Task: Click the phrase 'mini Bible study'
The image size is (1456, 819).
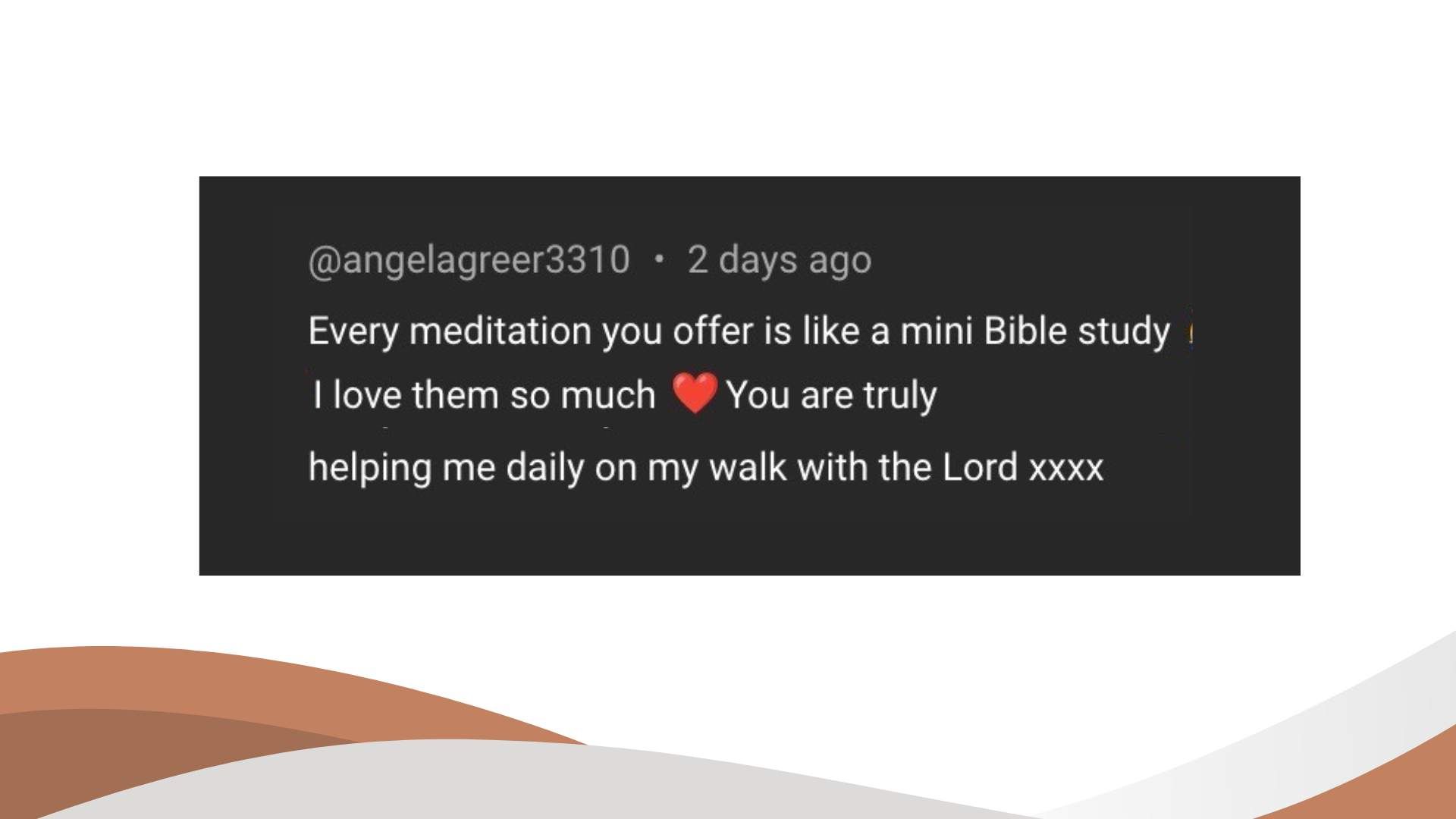Action: tap(1035, 331)
